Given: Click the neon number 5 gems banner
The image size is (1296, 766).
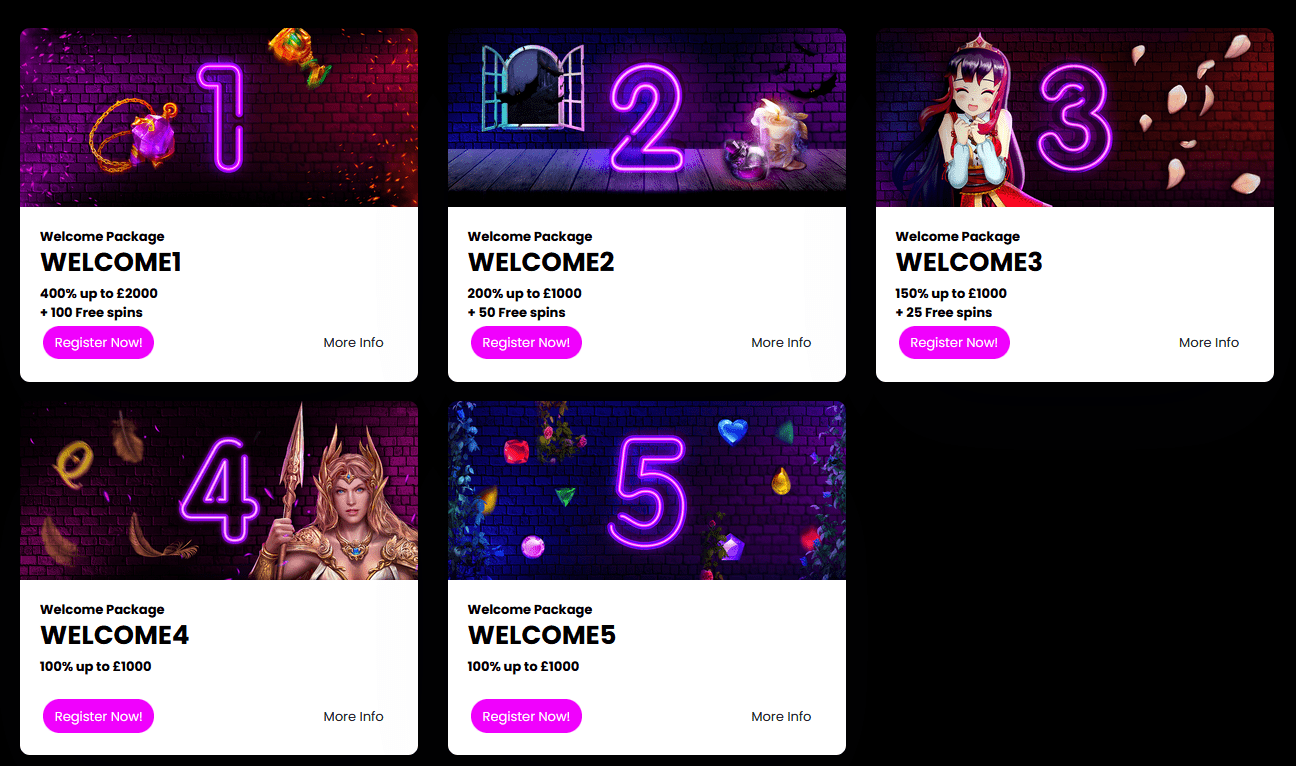Looking at the screenshot, I should 647,490.
